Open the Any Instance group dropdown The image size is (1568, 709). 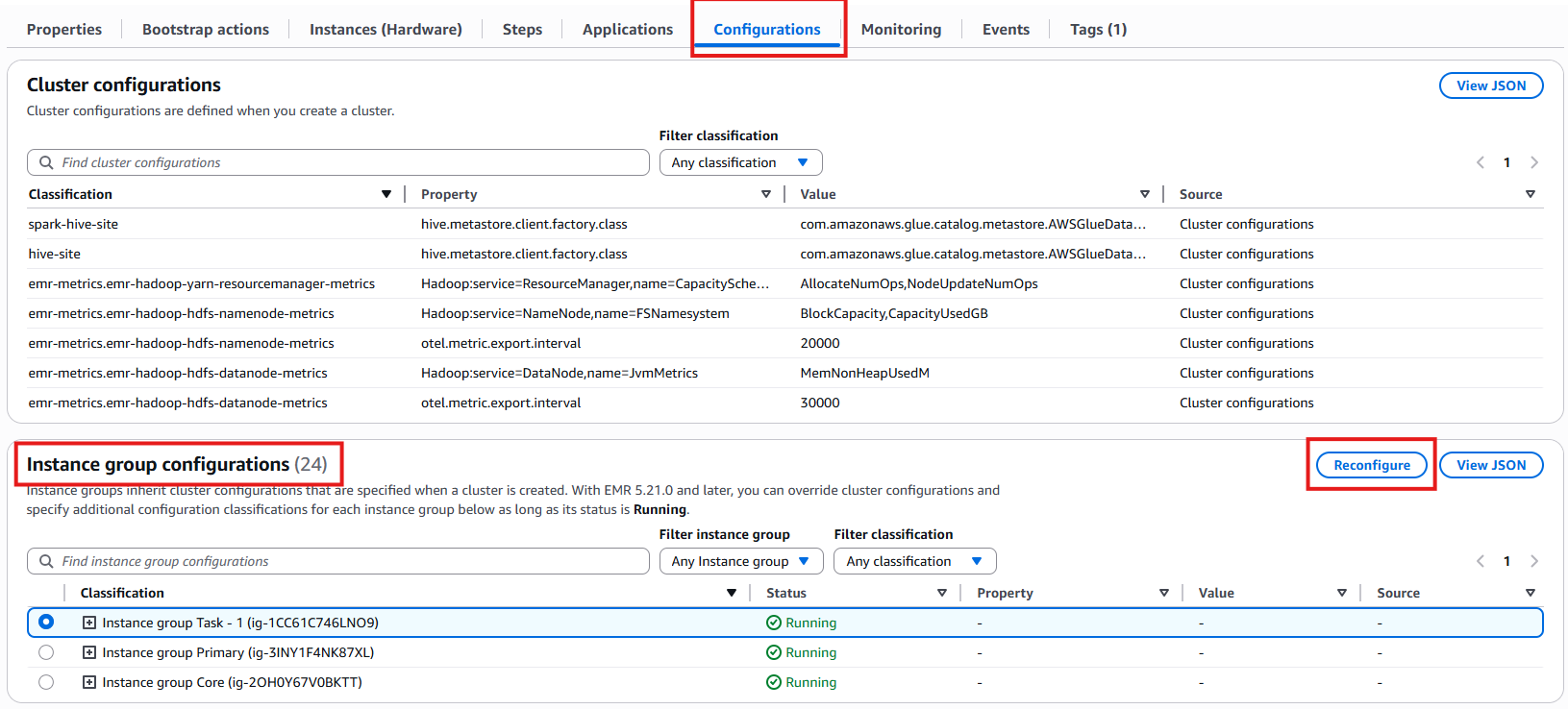740,561
